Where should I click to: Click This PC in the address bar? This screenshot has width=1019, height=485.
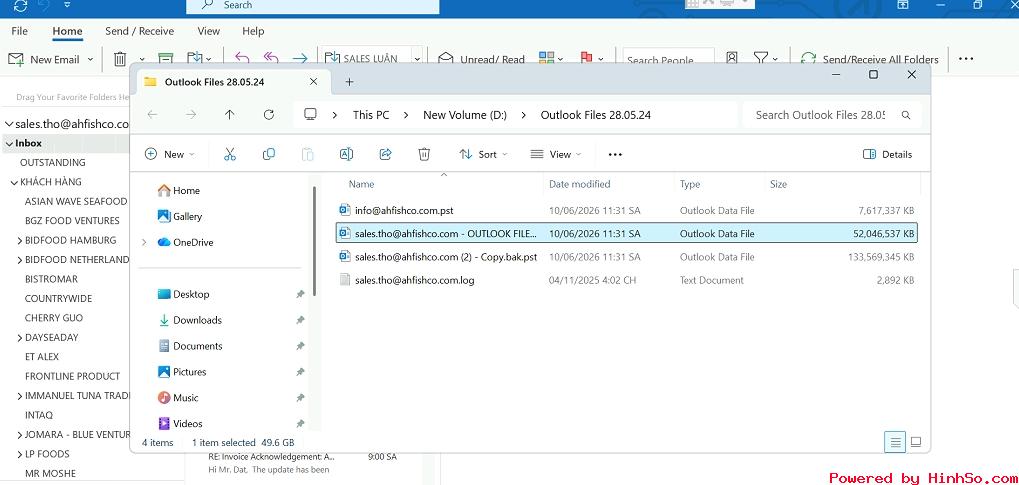tap(371, 115)
